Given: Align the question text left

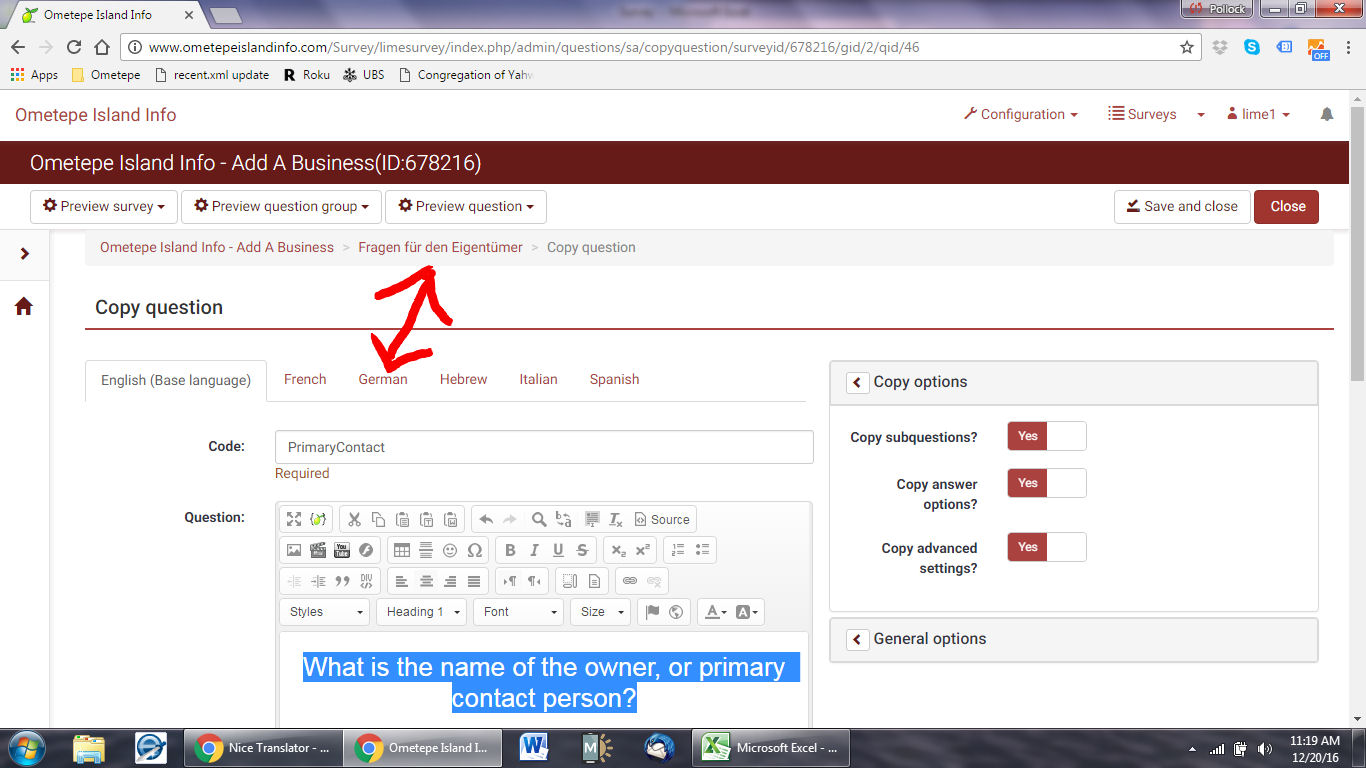Looking at the screenshot, I should [x=402, y=581].
